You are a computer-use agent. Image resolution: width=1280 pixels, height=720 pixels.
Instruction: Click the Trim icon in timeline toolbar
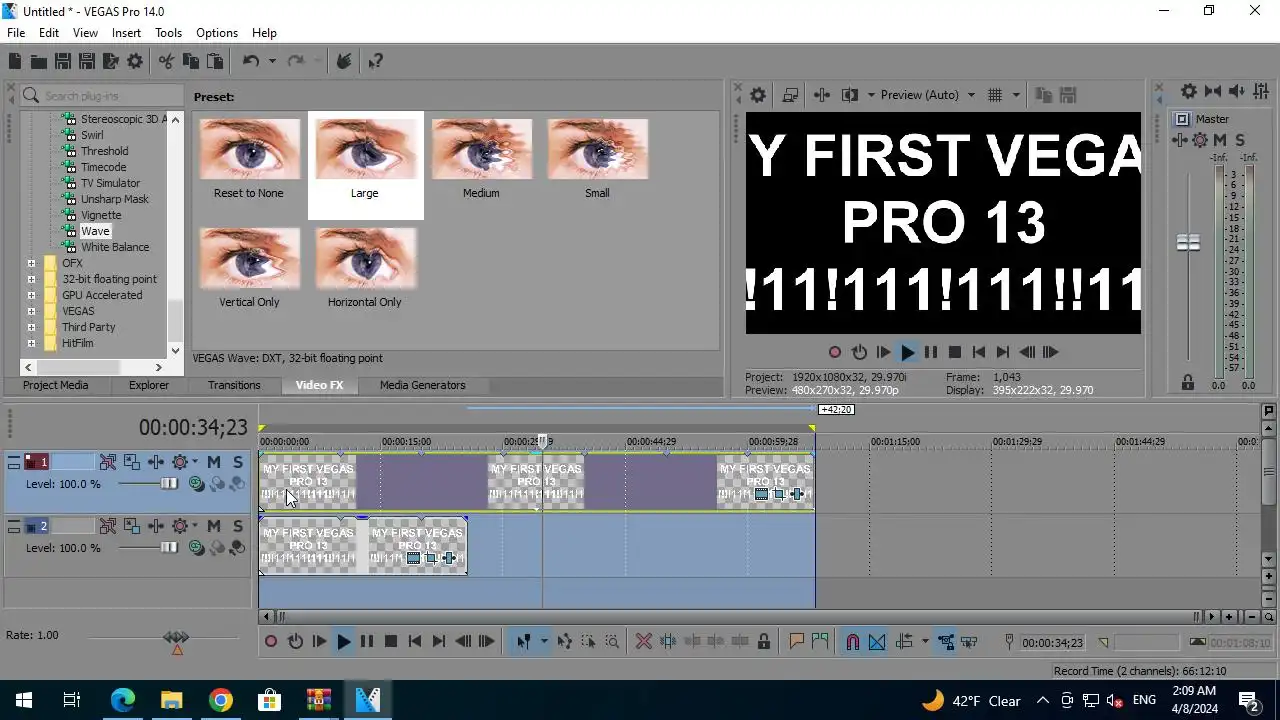pyautogui.click(x=668, y=642)
